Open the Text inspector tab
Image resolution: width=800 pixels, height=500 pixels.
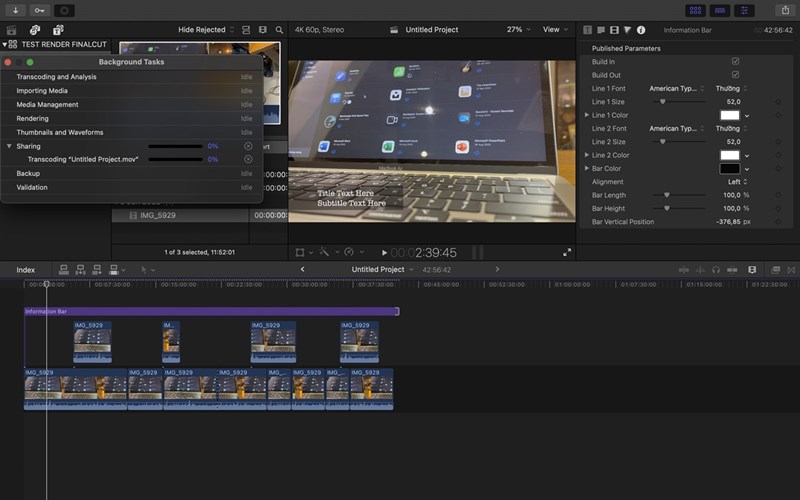pos(601,30)
